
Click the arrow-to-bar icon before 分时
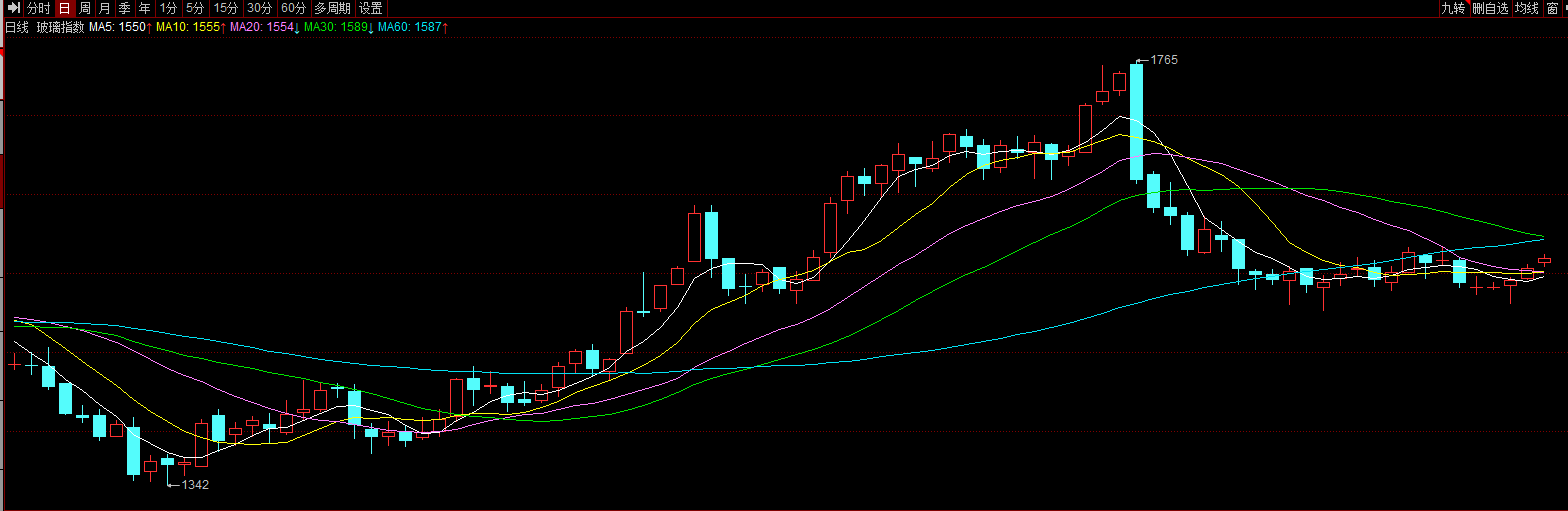[x=13, y=8]
